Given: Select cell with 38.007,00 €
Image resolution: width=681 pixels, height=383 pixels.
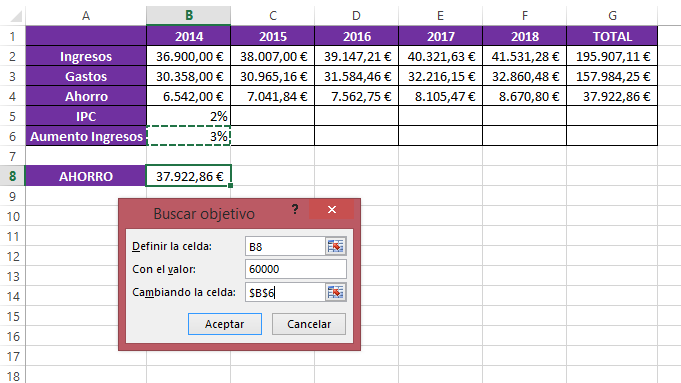Looking at the screenshot, I should pyautogui.click(x=273, y=56).
